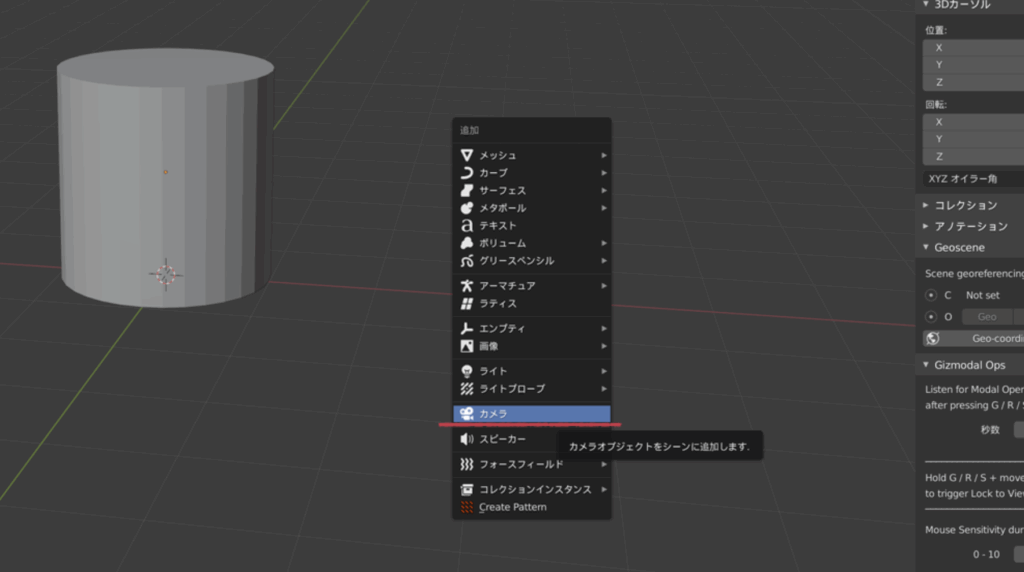Click the Light (ライト) bulb icon
Screen dimensions: 1024x572
(467, 371)
